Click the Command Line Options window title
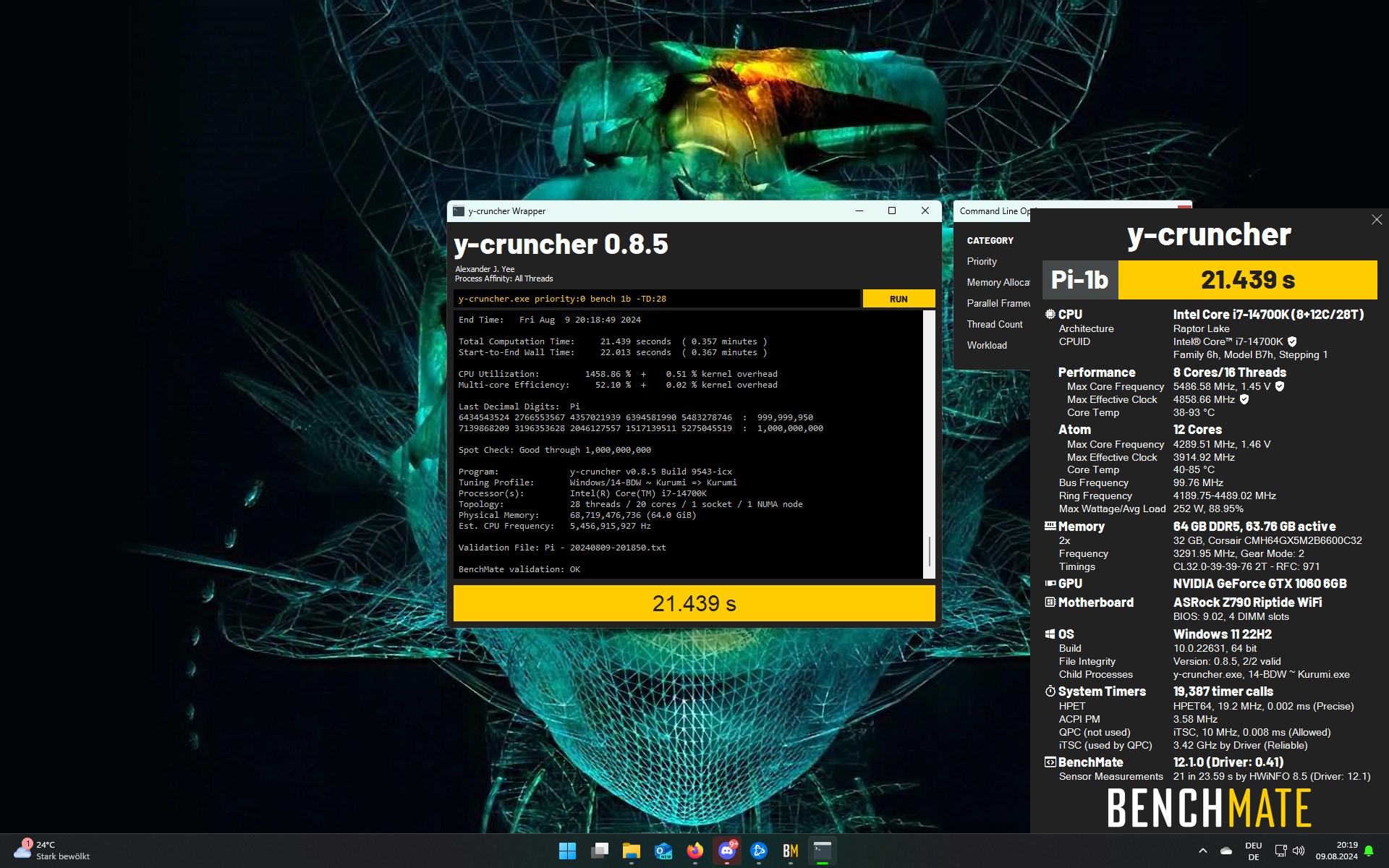The height and width of the screenshot is (868, 1389). point(995,211)
